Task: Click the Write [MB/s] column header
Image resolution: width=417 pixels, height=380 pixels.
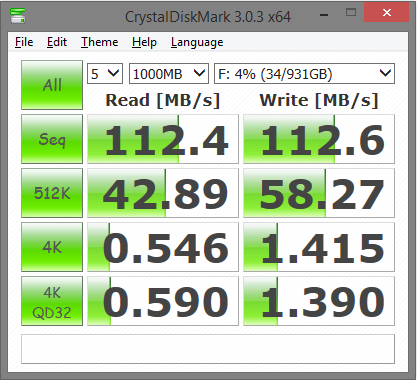Action: (x=319, y=100)
